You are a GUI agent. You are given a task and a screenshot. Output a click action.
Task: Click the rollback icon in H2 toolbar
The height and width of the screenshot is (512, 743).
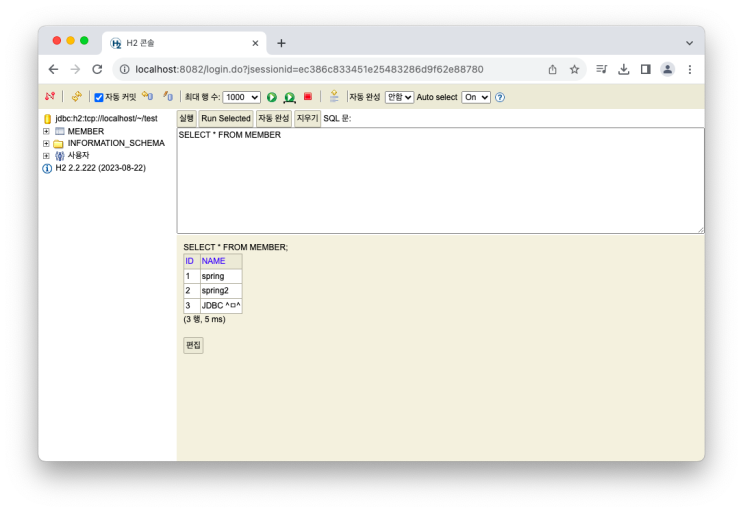(167, 97)
